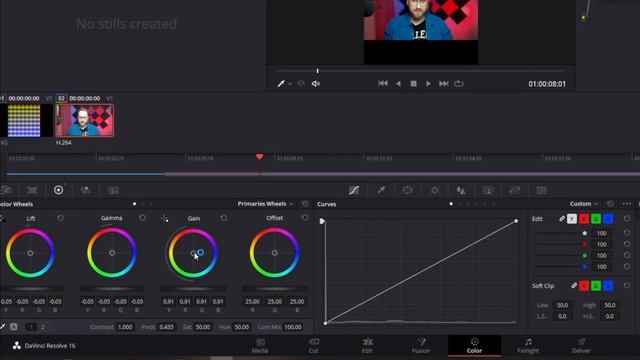640x360 pixels.
Task: Play the clip in reverse
Action: click(398, 84)
